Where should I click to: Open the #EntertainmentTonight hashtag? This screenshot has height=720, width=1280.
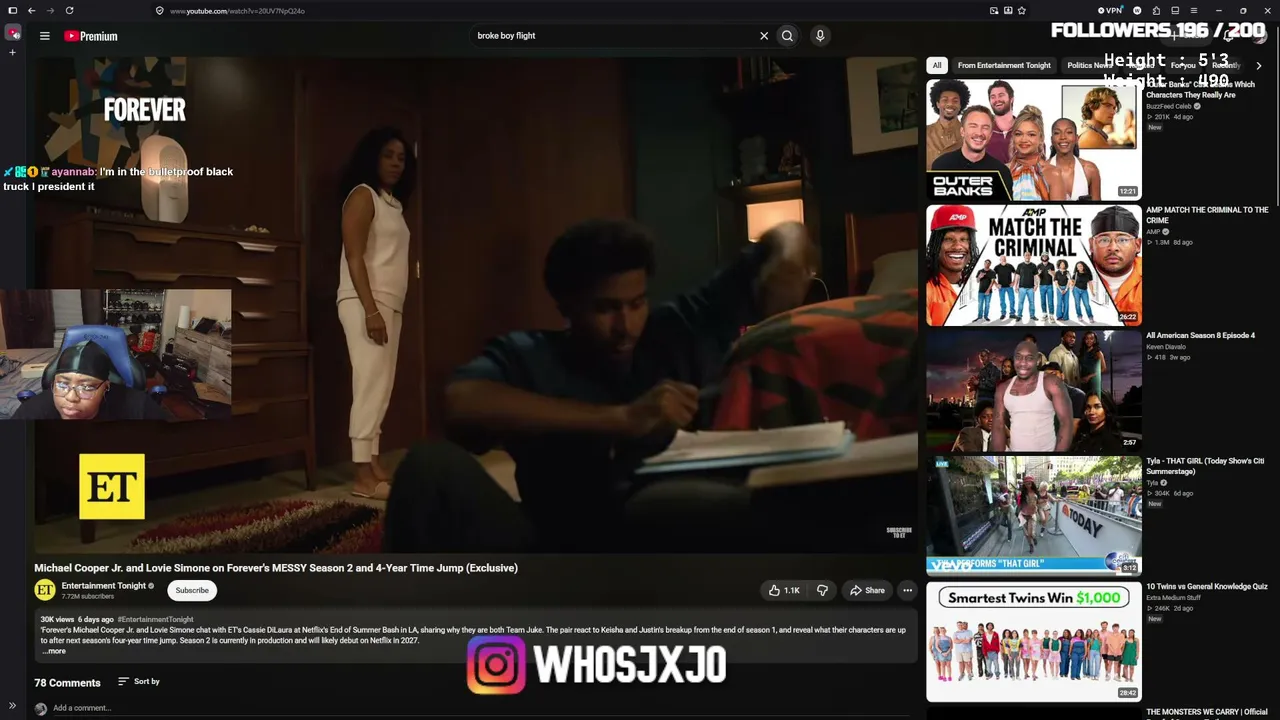coord(155,620)
